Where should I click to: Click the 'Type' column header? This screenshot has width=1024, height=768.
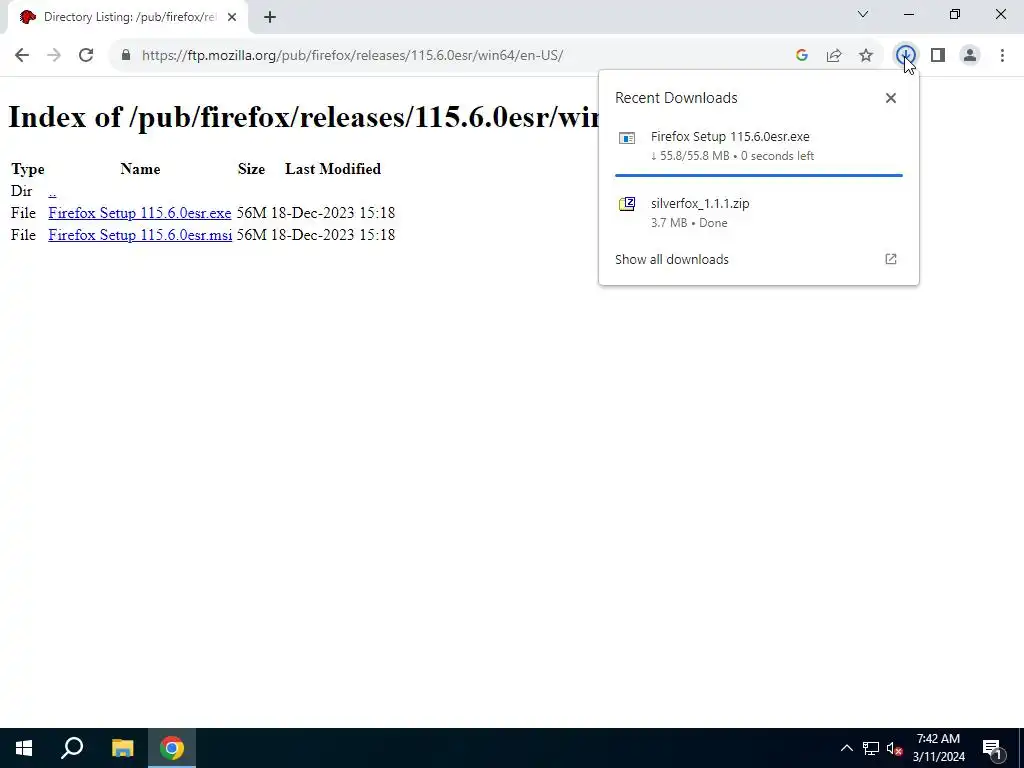[27, 169]
